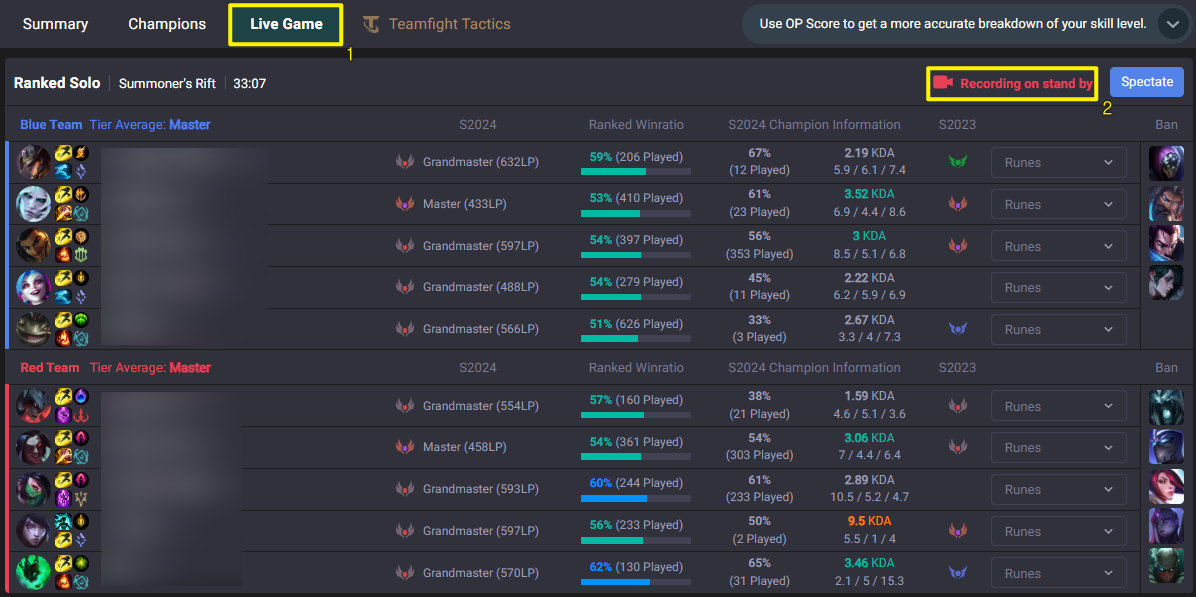1196x597 pixels.
Task: Open the Teamfight Tactics tab
Action: [x=449, y=24]
